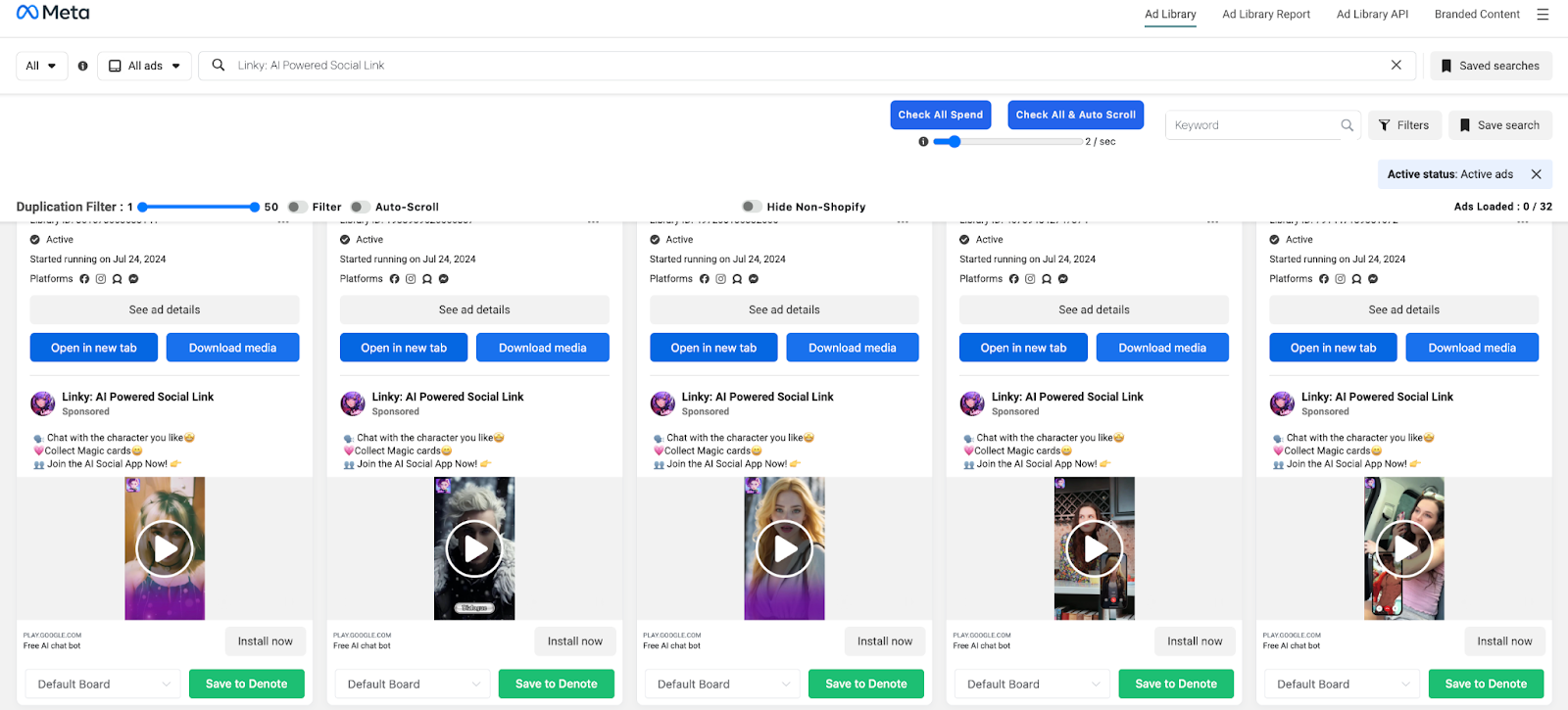
Task: Expand Default Board dropdown on fifth ad
Action: click(x=1342, y=684)
